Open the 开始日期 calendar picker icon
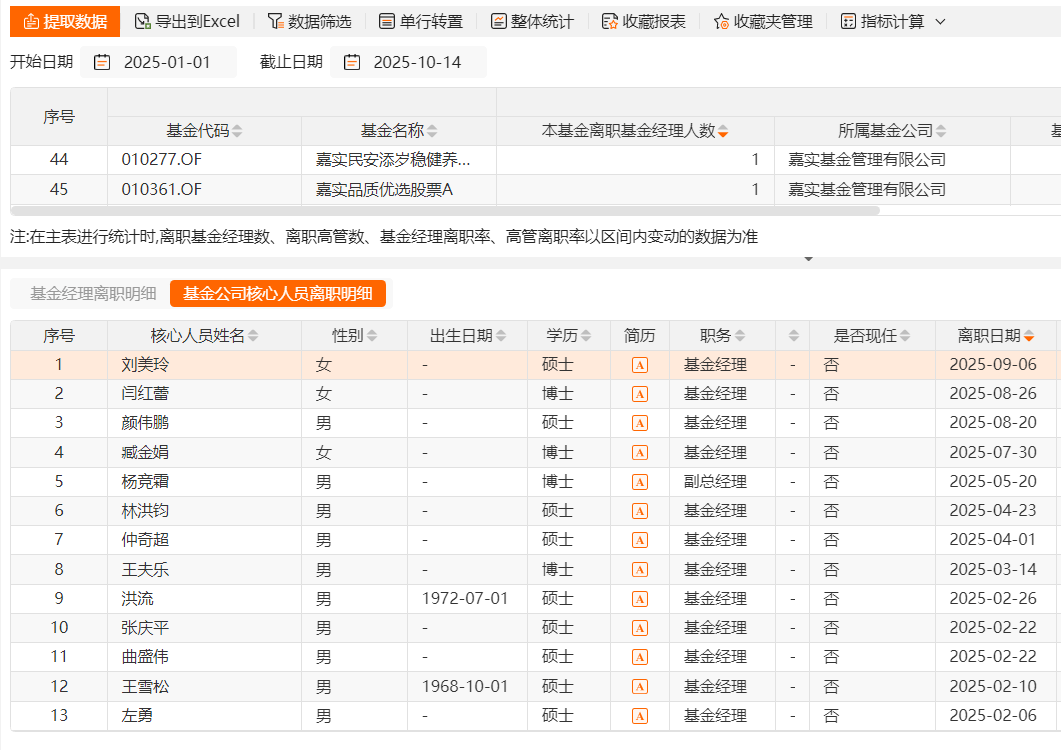Screen dimensions: 1061x750 102,62
